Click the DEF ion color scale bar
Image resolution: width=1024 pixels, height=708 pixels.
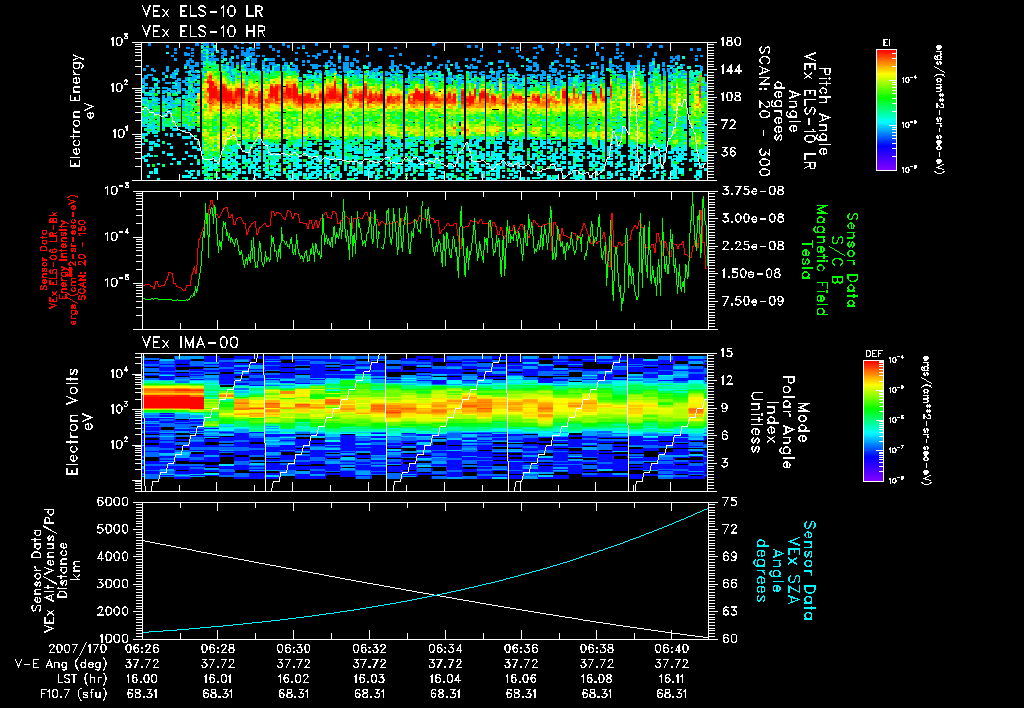point(874,421)
